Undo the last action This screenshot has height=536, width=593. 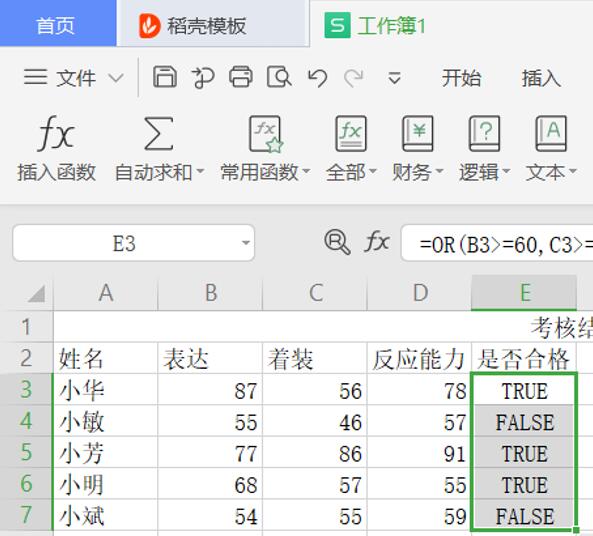[x=317, y=78]
